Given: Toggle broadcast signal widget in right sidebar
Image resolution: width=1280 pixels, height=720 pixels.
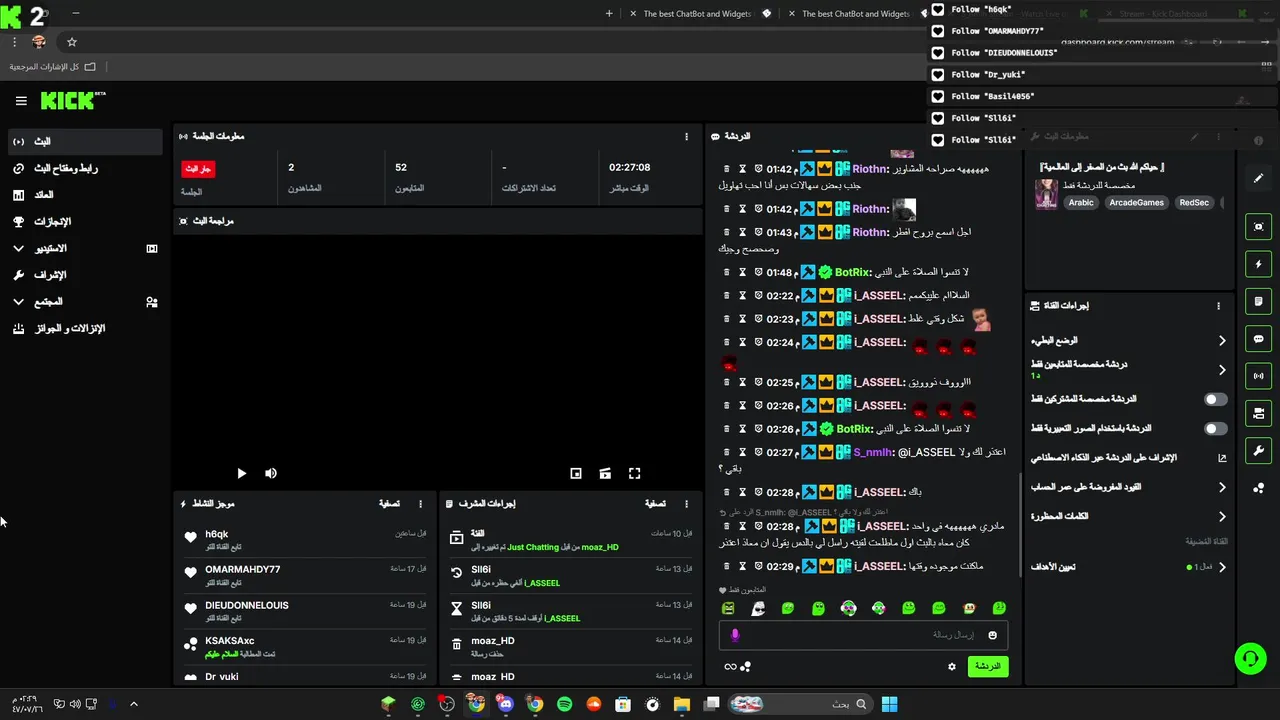Looking at the screenshot, I should click(1259, 376).
